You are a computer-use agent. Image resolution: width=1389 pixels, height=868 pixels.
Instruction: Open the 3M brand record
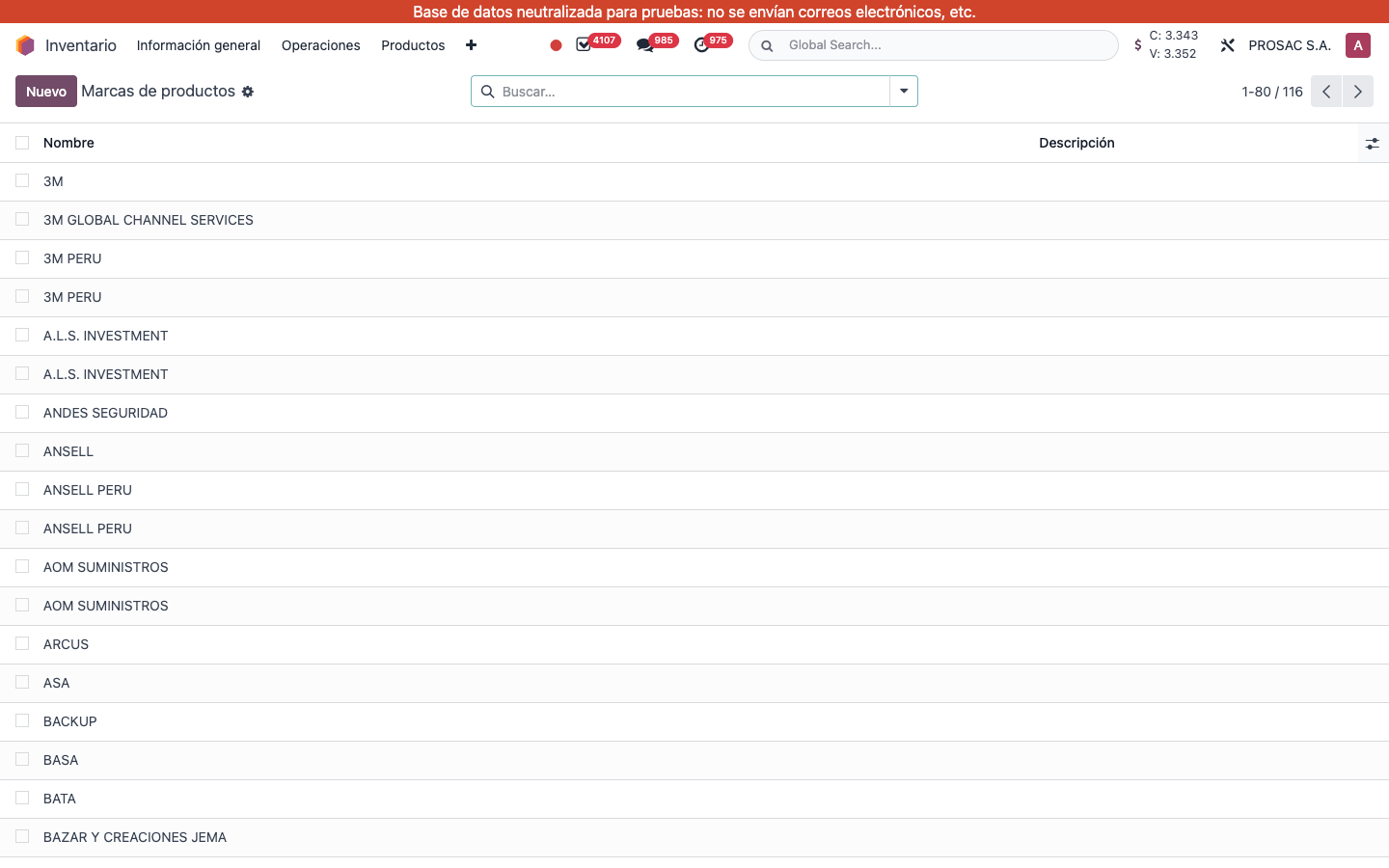pos(53,181)
